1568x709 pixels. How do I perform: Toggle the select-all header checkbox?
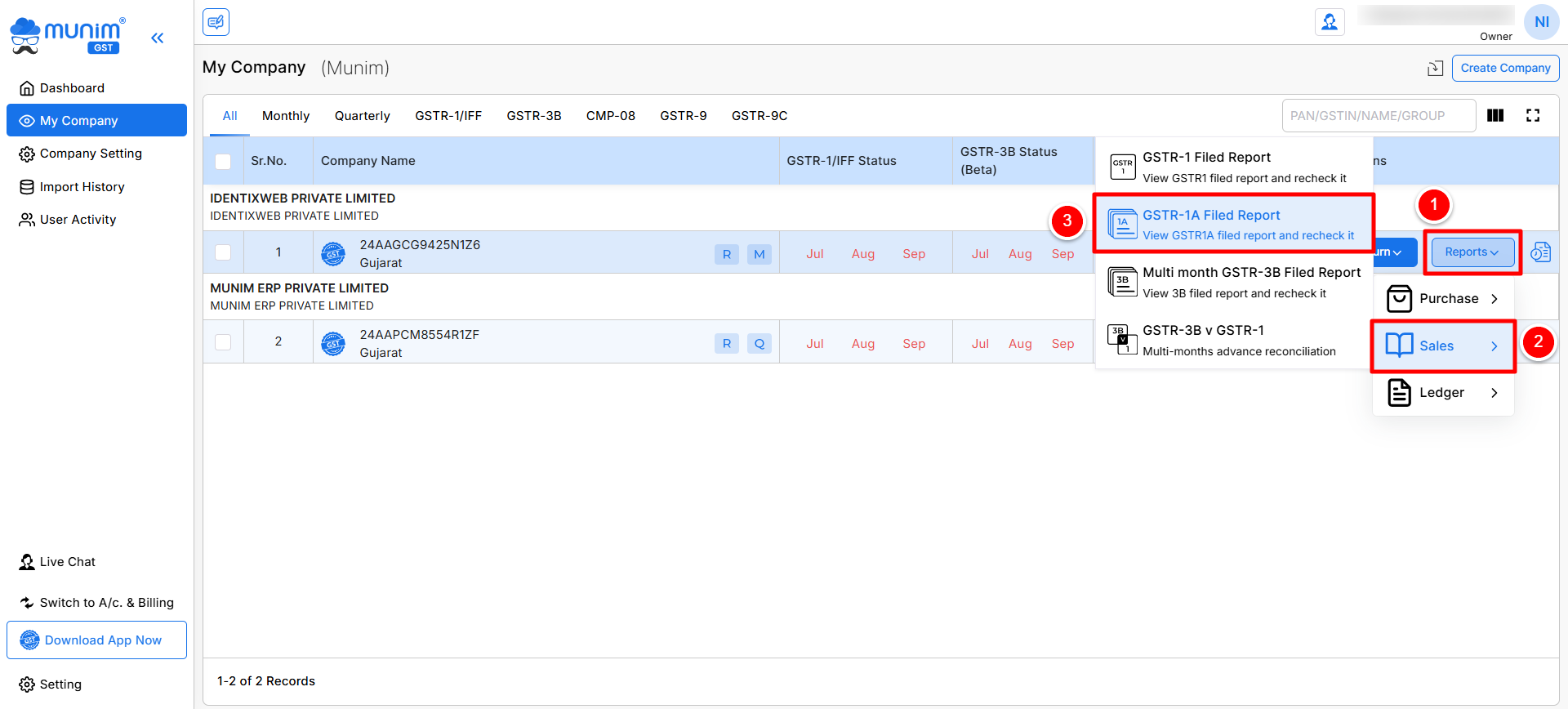point(223,162)
